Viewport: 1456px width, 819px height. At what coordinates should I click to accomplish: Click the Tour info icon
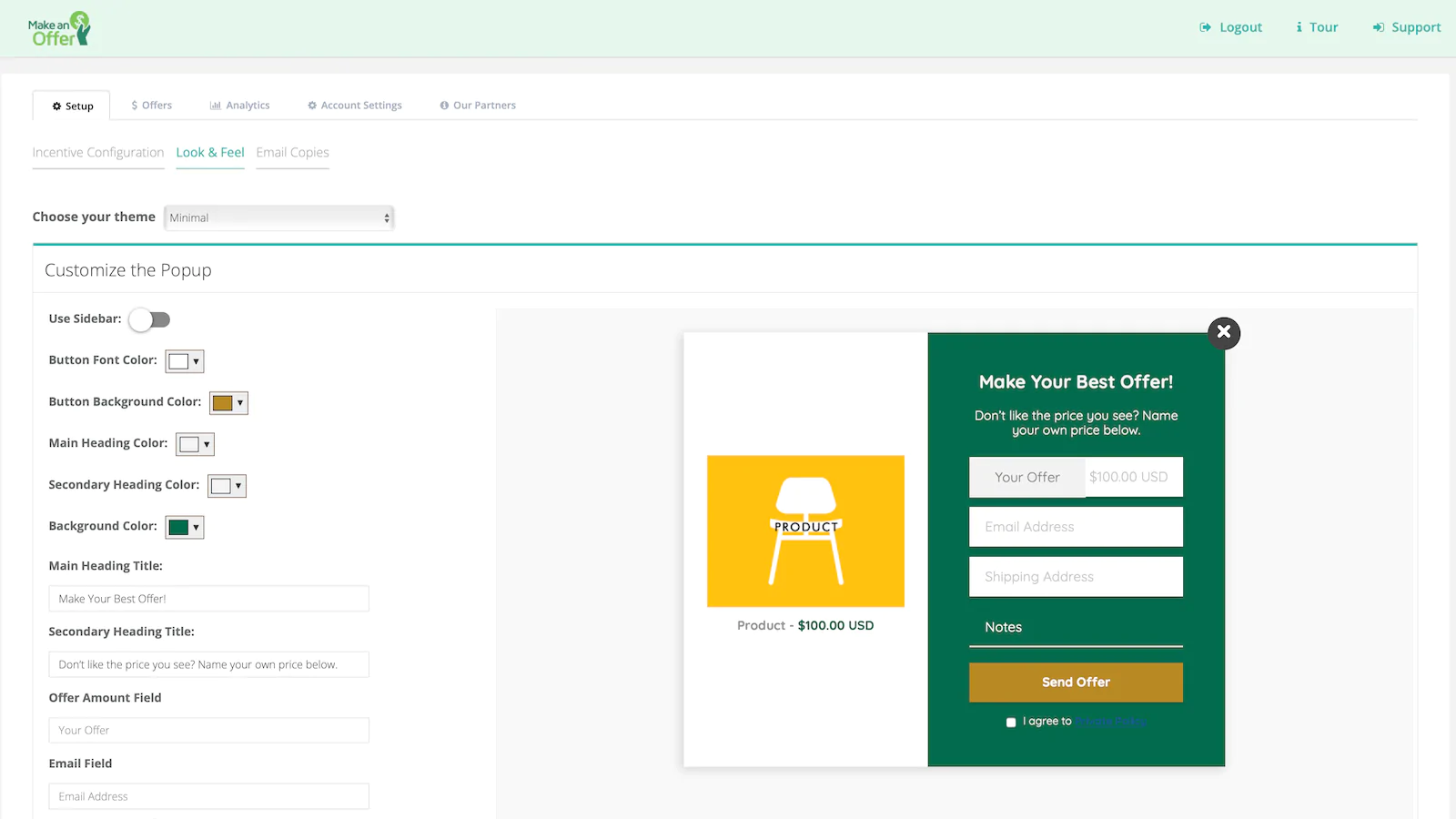[1299, 27]
